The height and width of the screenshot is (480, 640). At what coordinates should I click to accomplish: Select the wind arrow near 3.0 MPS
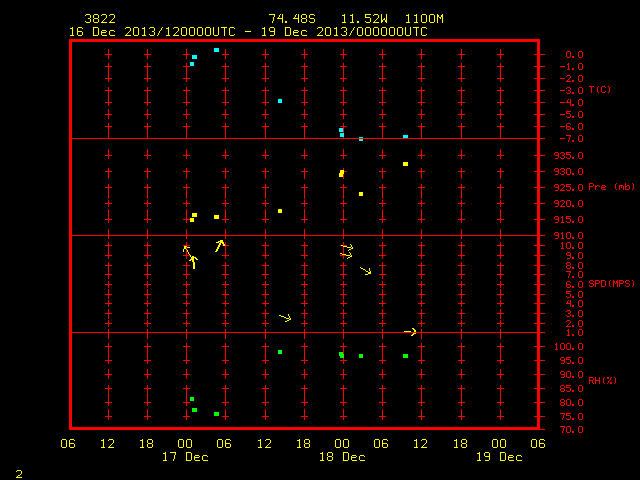tap(285, 318)
